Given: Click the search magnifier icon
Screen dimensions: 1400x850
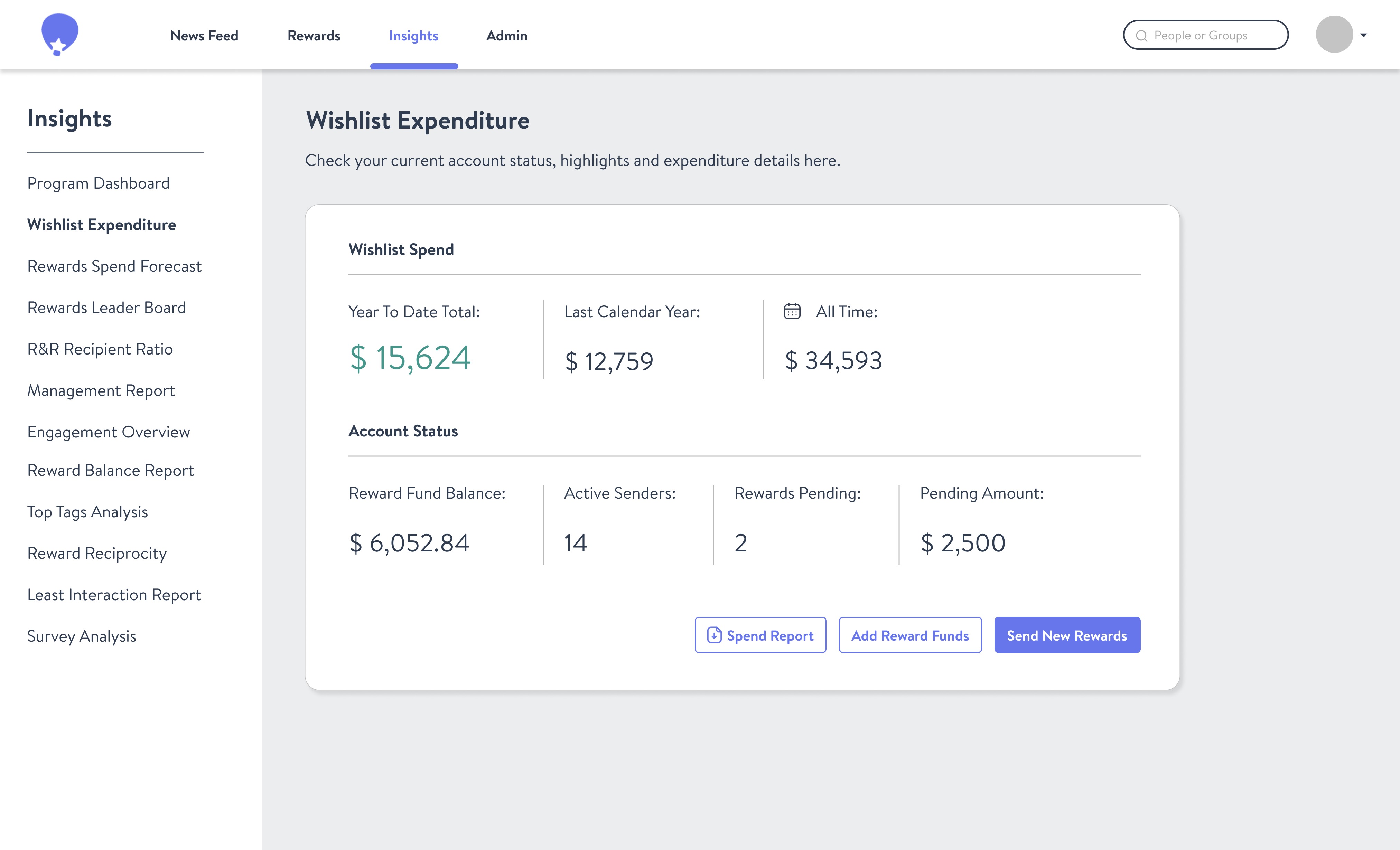Looking at the screenshot, I should click(1141, 36).
